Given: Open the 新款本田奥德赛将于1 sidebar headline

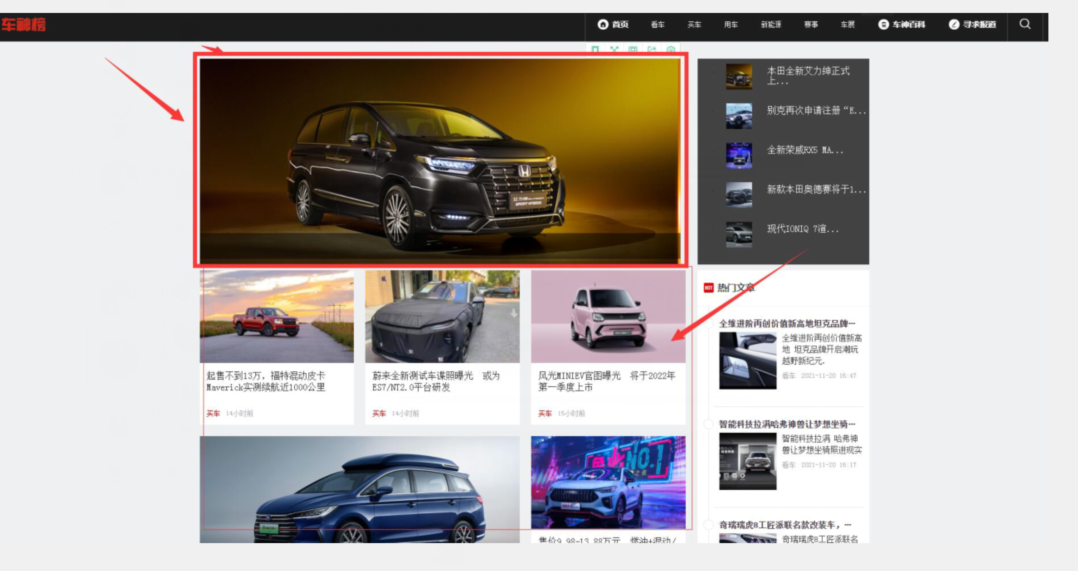Looking at the screenshot, I should pos(816,190).
